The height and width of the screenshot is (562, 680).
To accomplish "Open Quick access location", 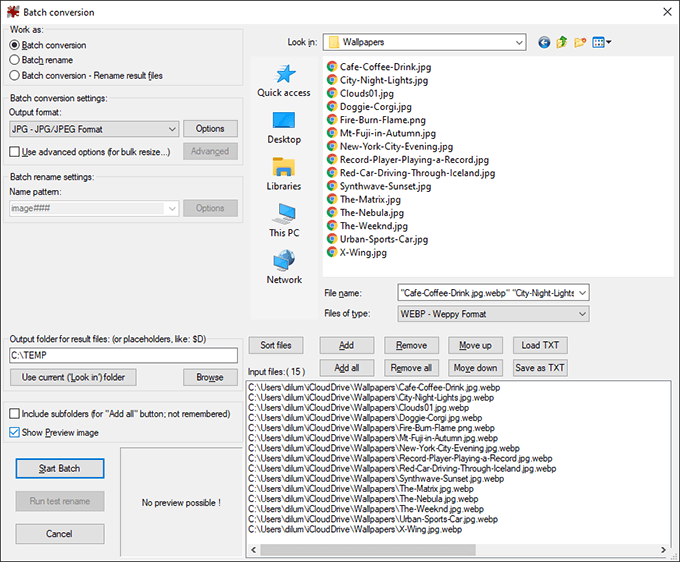I will click(284, 81).
